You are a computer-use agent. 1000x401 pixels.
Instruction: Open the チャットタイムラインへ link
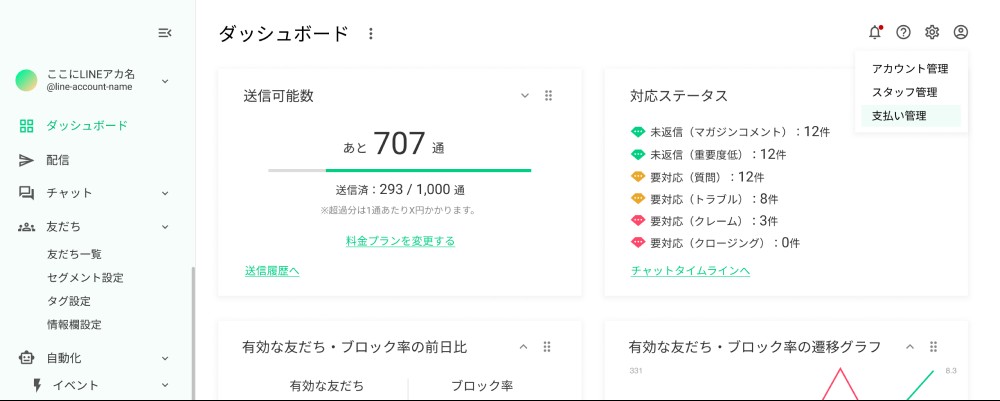[x=690, y=271]
